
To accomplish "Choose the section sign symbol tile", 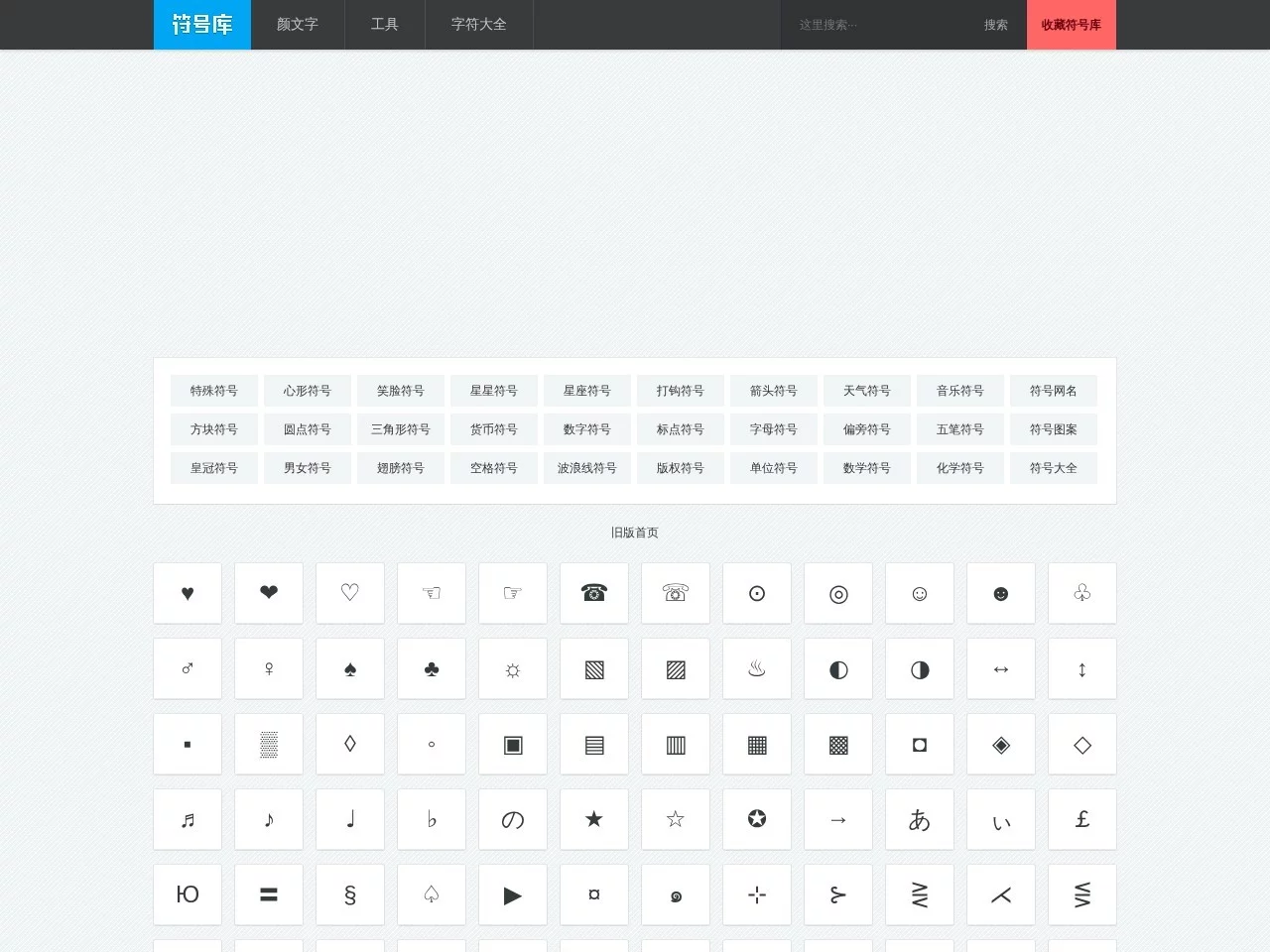I will (x=350, y=894).
